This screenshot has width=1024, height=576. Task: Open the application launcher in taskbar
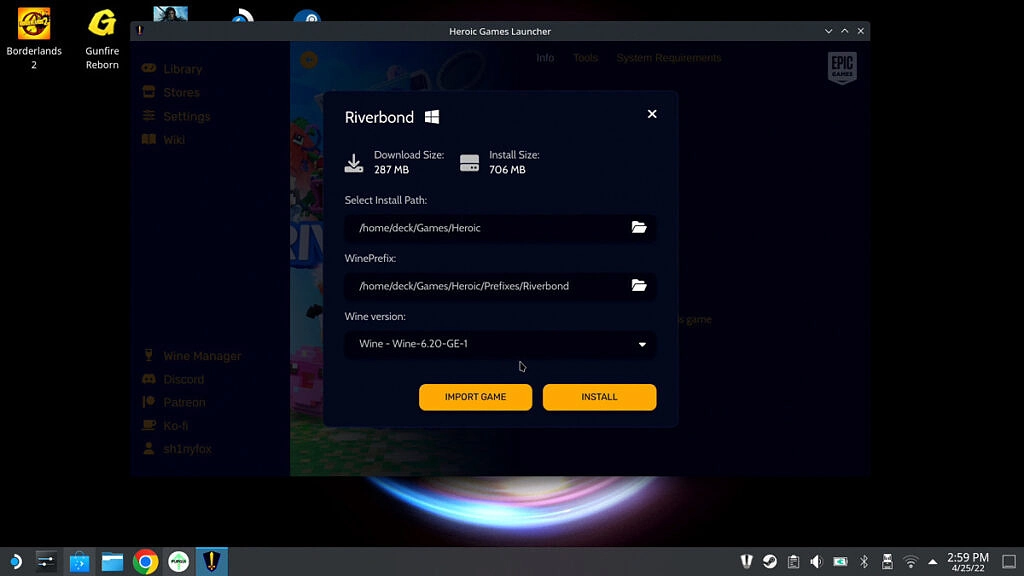pyautogui.click(x=14, y=562)
